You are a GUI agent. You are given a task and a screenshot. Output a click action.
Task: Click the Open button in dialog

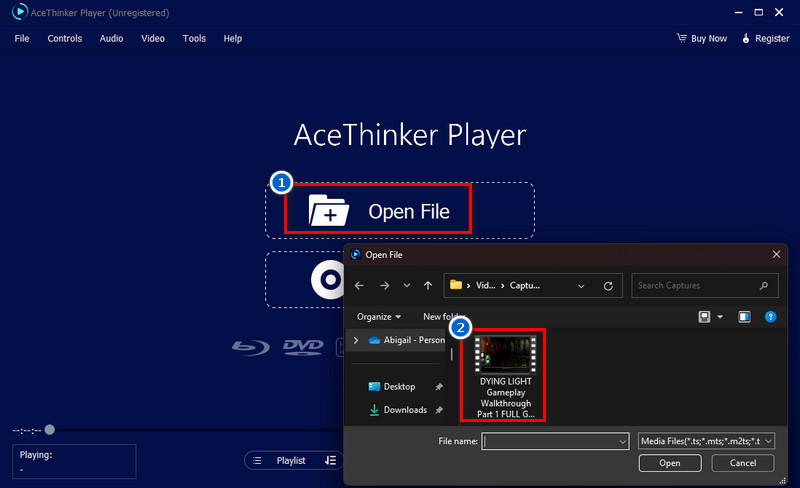point(670,463)
